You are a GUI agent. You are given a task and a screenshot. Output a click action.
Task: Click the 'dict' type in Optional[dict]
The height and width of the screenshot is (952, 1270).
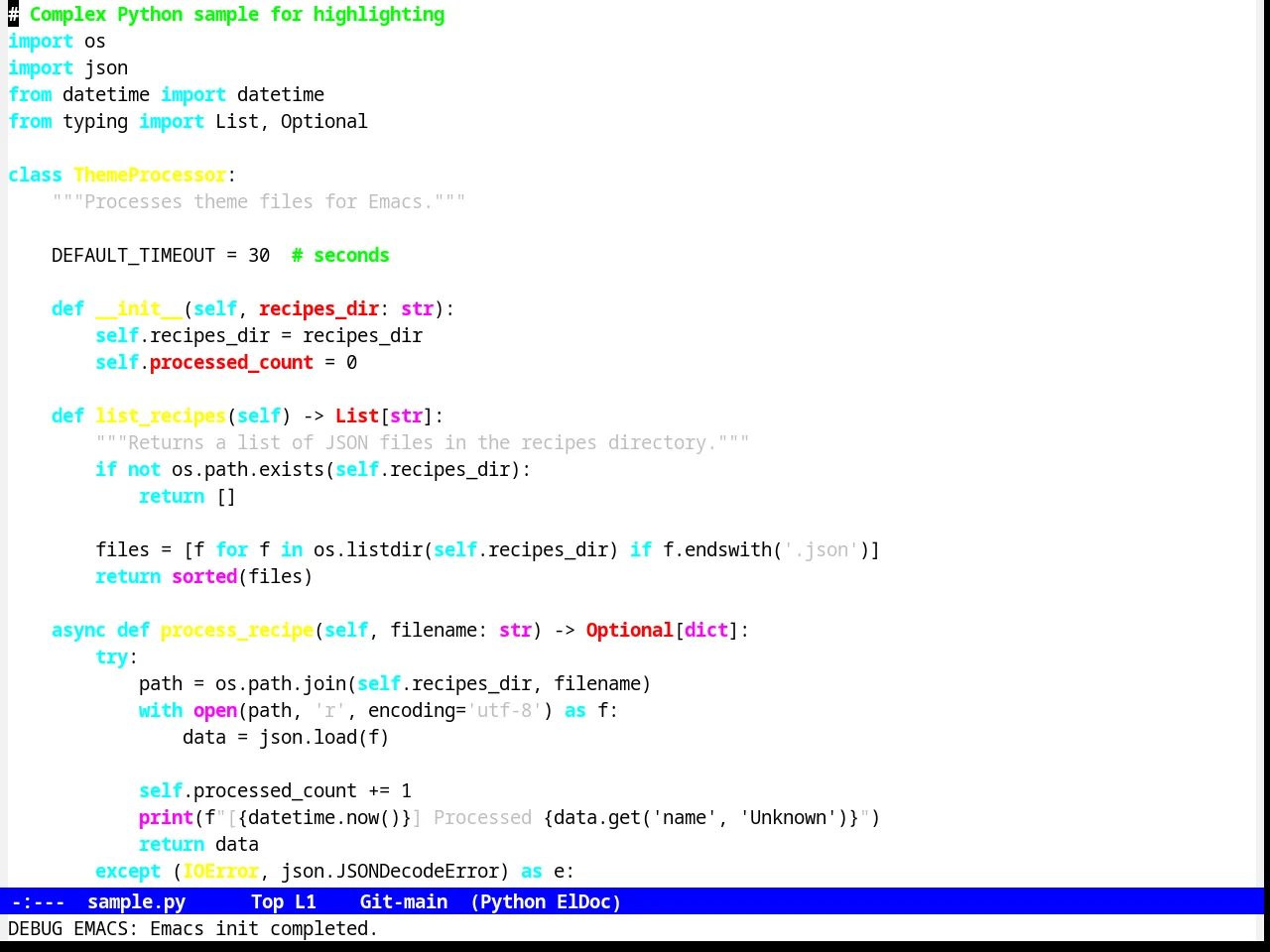[x=706, y=630]
